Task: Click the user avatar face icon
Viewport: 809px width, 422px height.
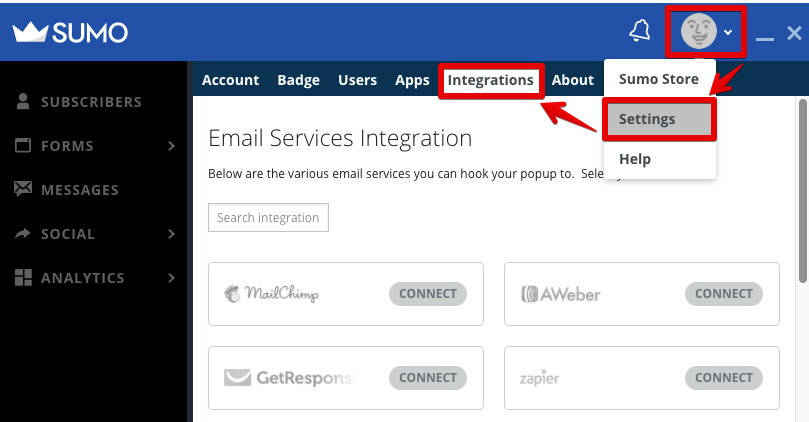Action: (699, 31)
